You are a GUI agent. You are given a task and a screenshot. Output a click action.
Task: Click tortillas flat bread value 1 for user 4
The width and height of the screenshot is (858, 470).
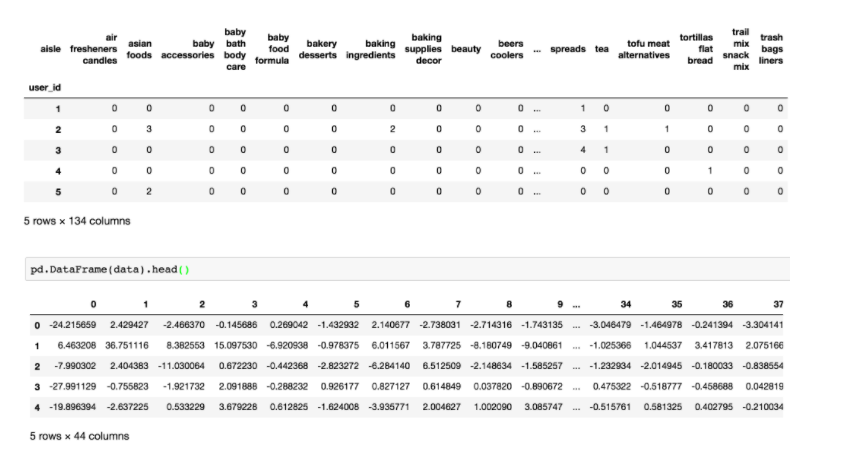(710, 171)
